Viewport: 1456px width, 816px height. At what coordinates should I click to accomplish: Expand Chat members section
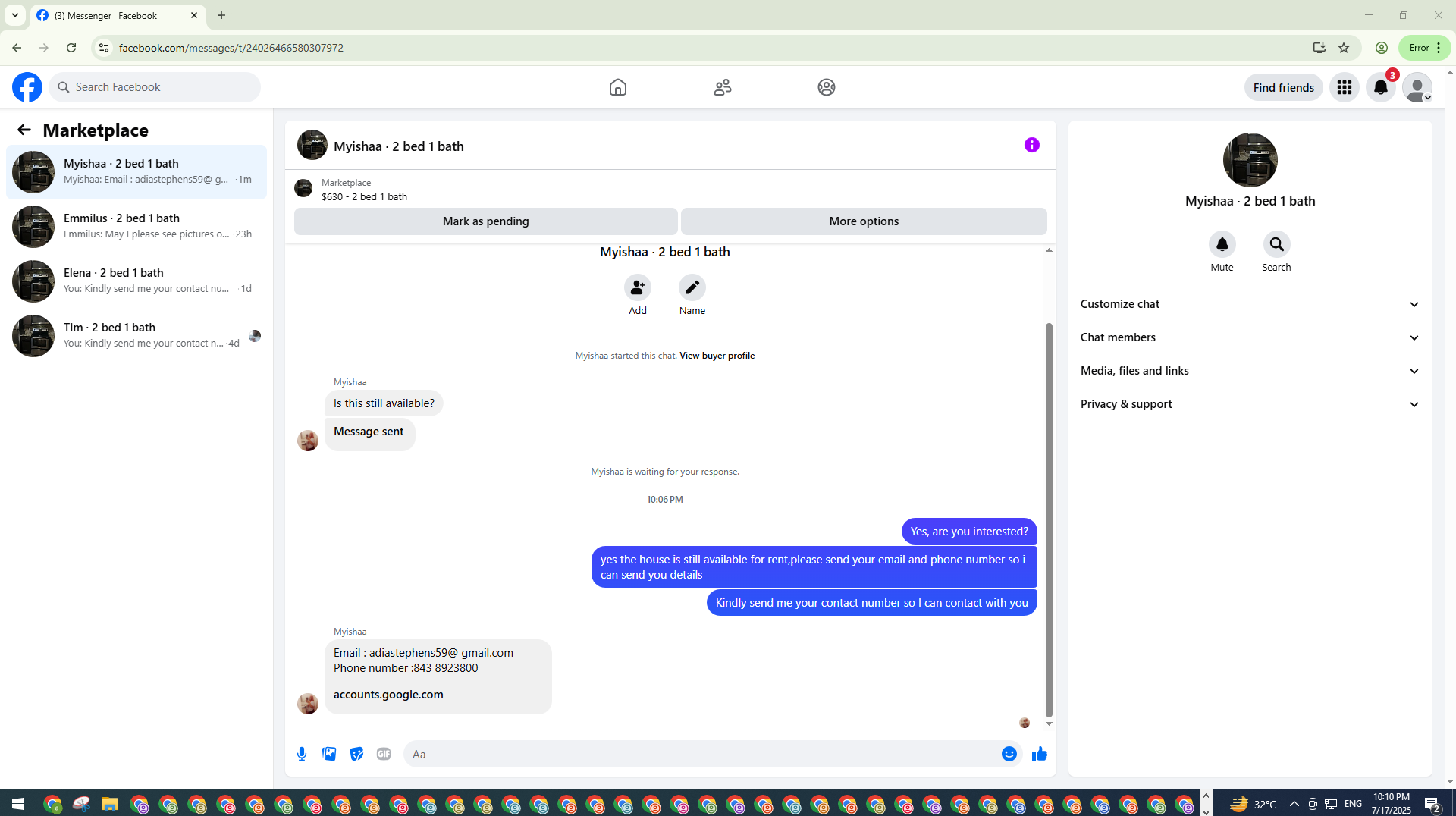(x=1250, y=337)
